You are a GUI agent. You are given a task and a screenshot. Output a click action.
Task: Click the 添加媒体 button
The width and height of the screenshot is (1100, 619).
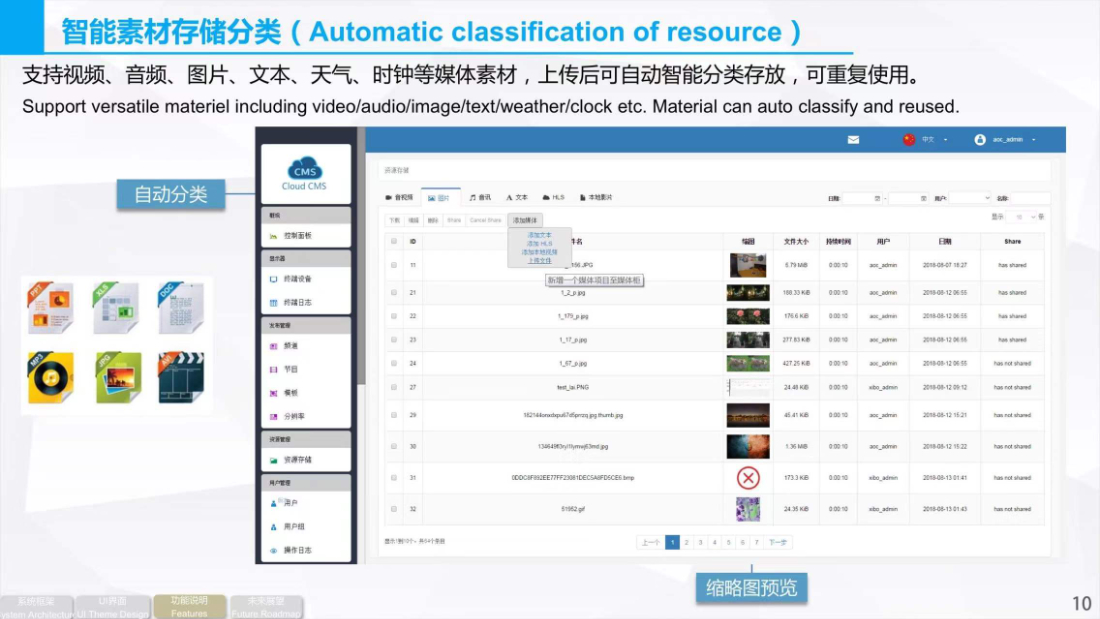[524, 220]
